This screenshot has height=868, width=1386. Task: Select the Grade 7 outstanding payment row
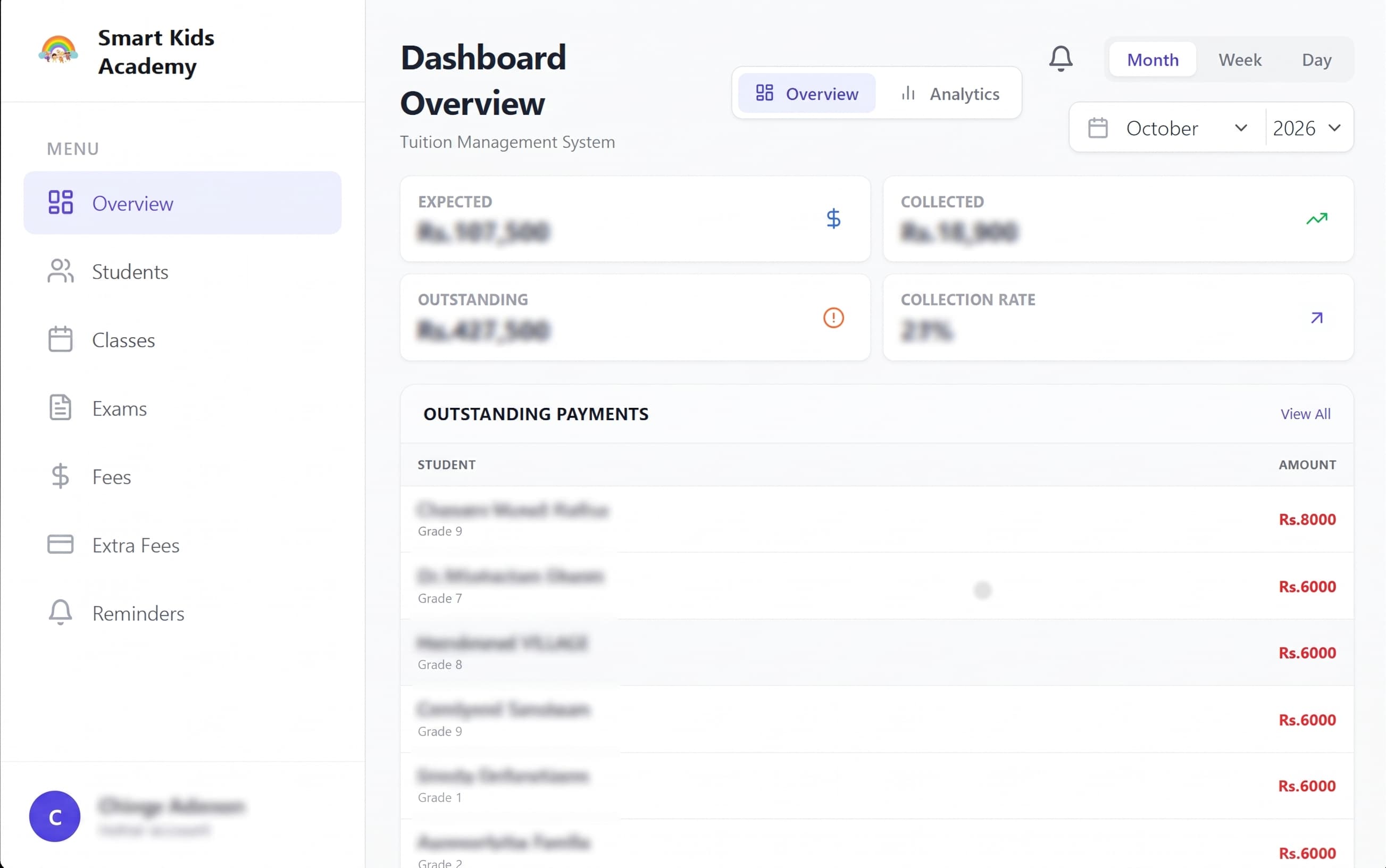pos(876,586)
